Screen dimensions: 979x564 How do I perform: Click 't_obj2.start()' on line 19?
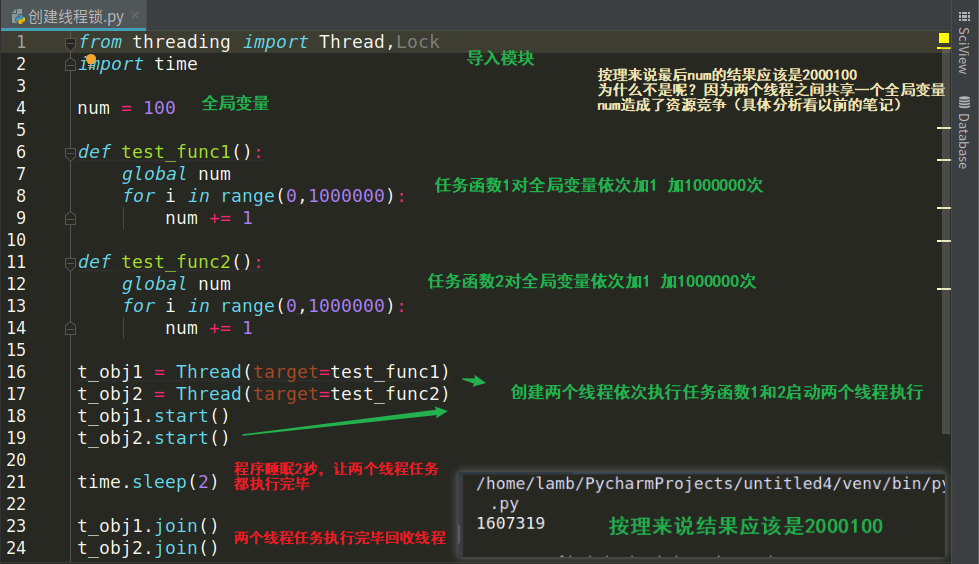[x=154, y=438]
